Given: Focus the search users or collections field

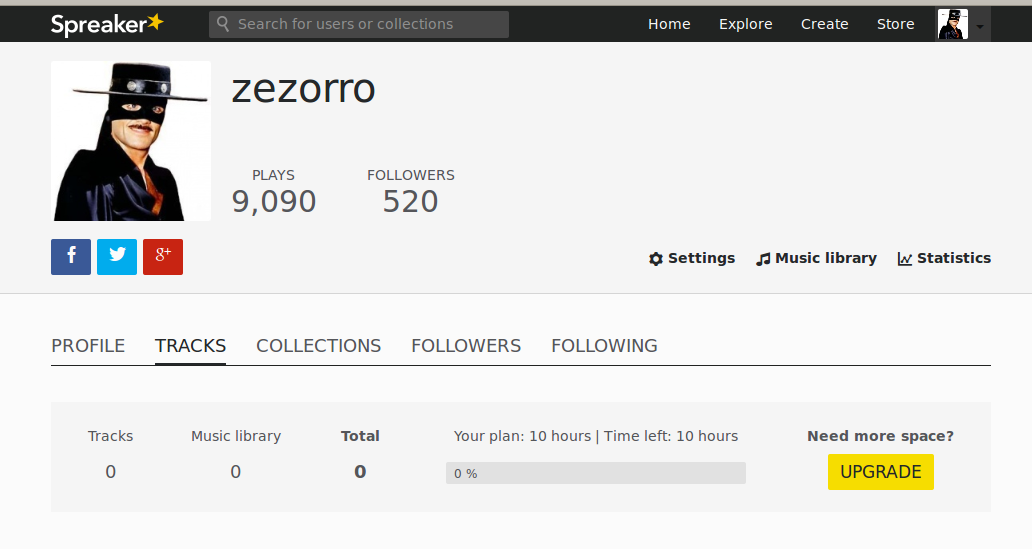Looking at the screenshot, I should pos(370,24).
